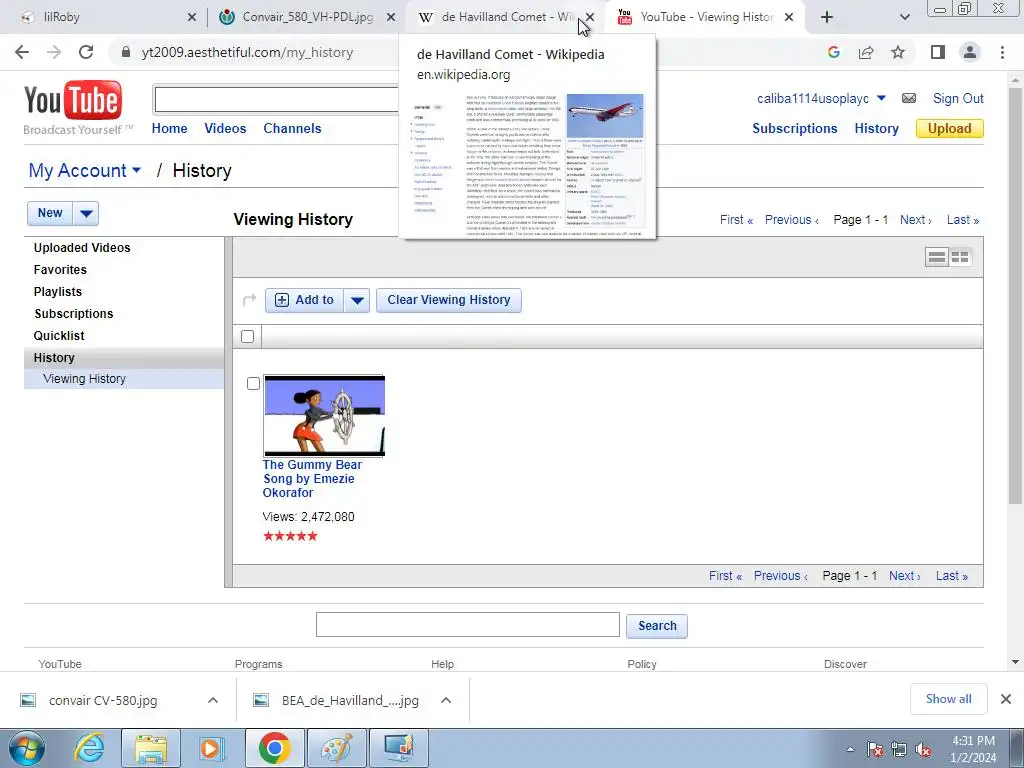Image resolution: width=1024 pixels, height=768 pixels.
Task: Click the top Next pagination link
Action: tap(916, 220)
